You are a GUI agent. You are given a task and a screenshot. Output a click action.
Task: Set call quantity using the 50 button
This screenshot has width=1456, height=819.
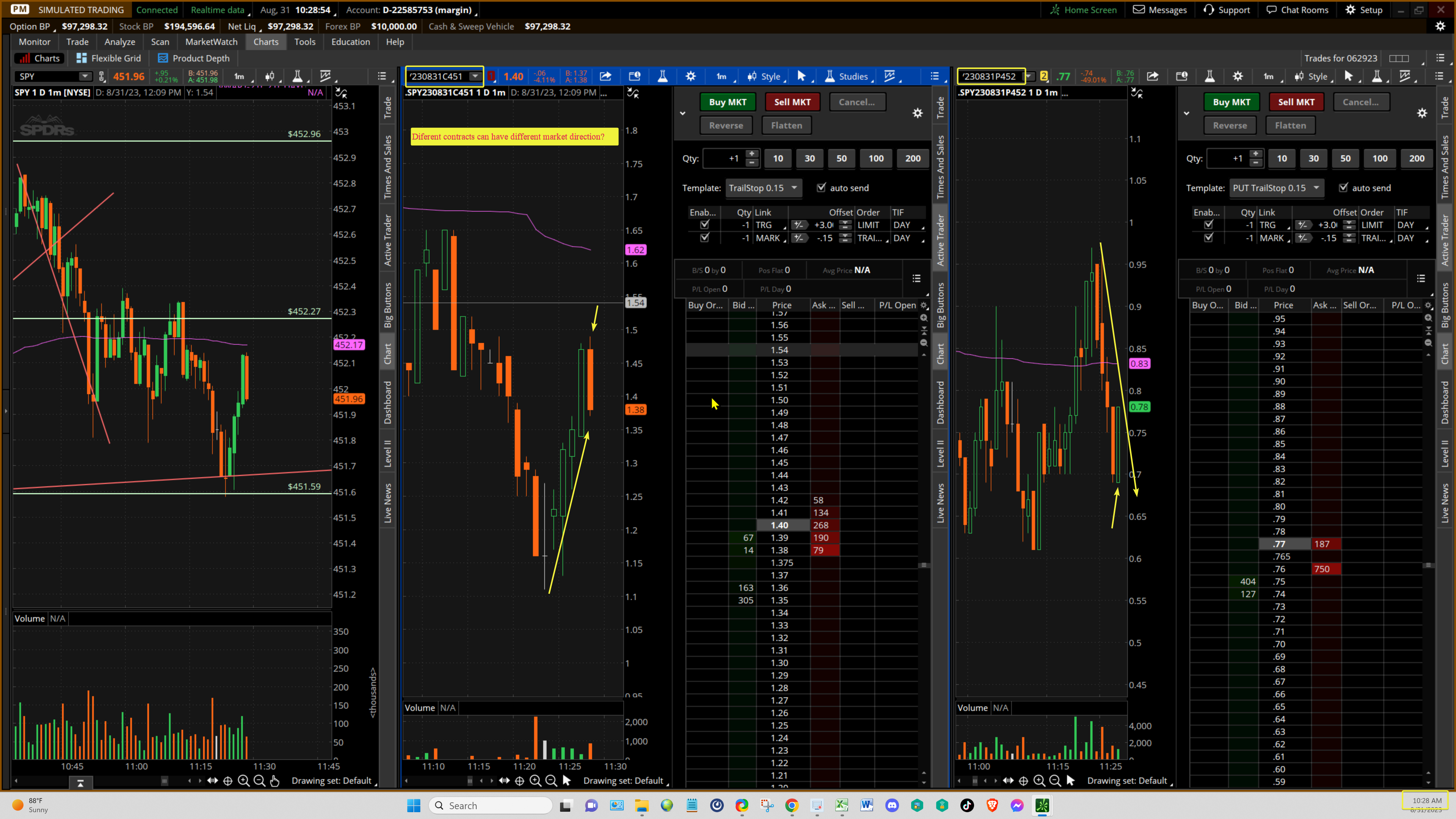click(x=842, y=158)
